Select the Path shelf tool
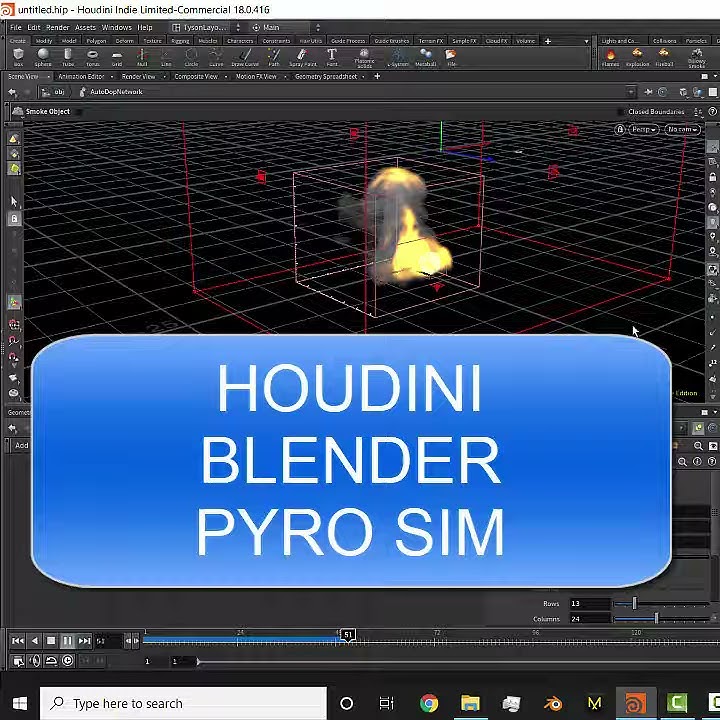The height and width of the screenshot is (720, 720). pos(274,57)
